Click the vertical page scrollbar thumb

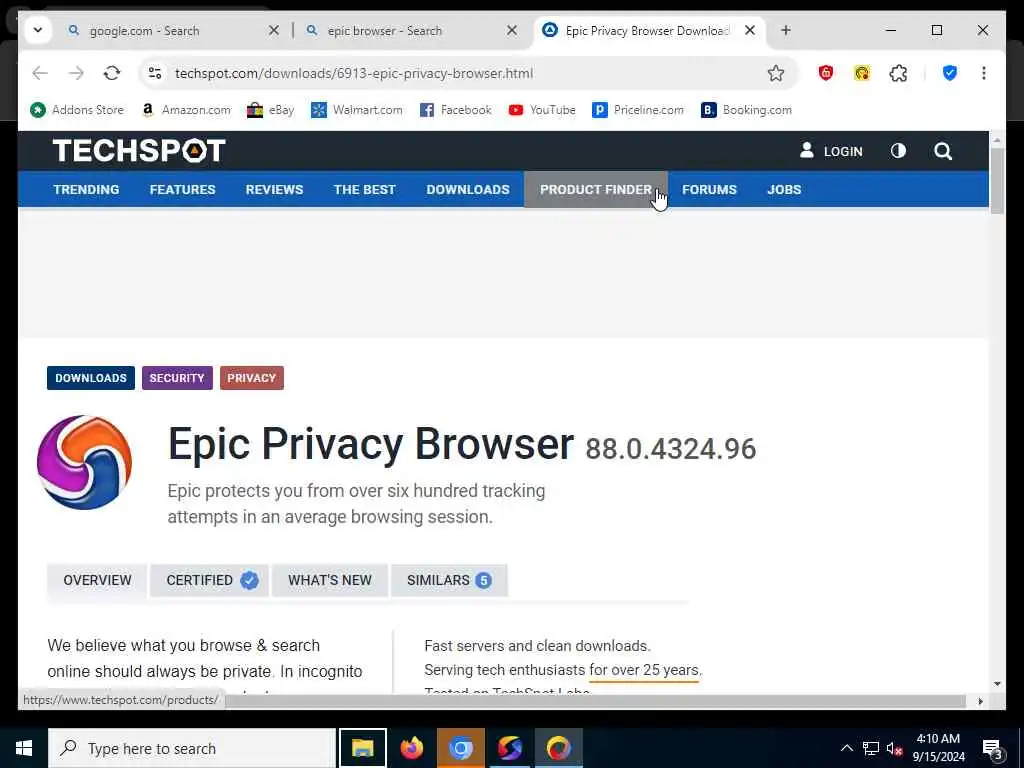pyautogui.click(x=997, y=181)
